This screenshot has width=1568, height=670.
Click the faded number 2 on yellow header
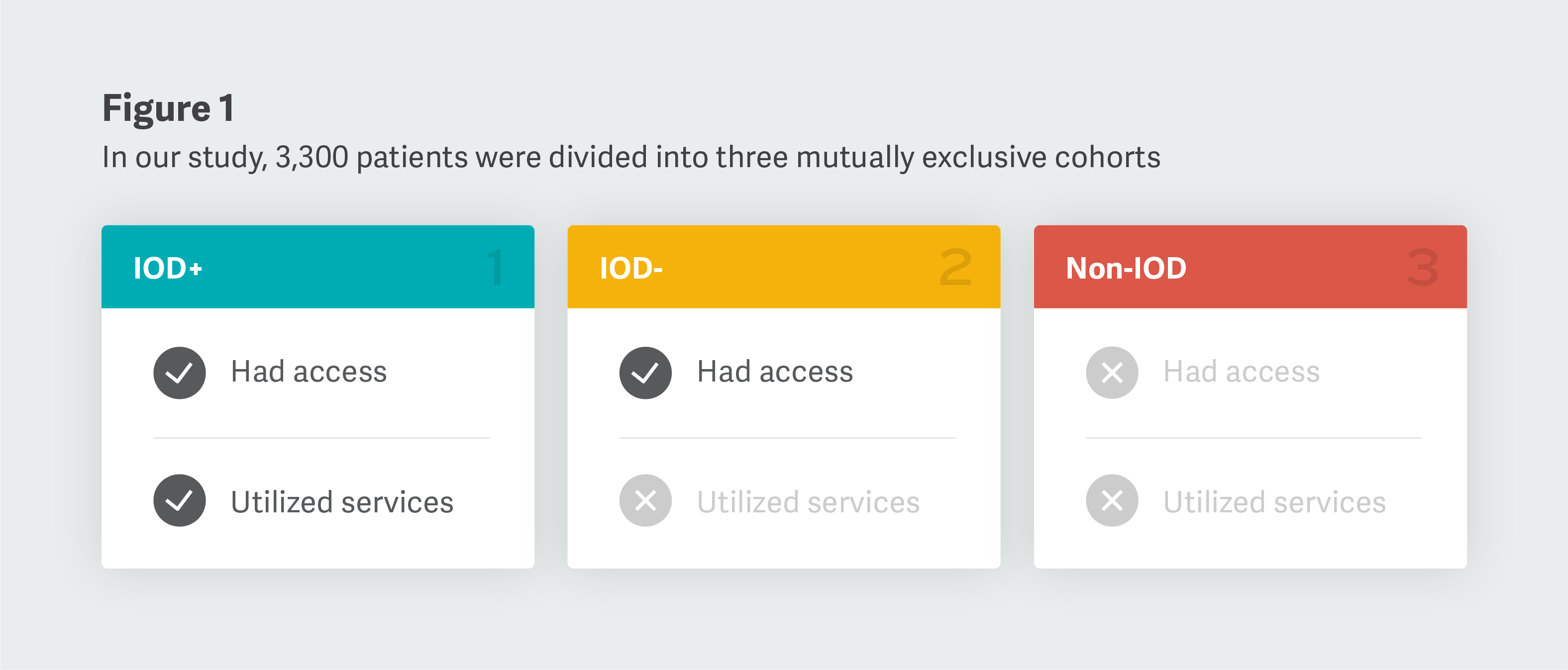click(x=955, y=267)
